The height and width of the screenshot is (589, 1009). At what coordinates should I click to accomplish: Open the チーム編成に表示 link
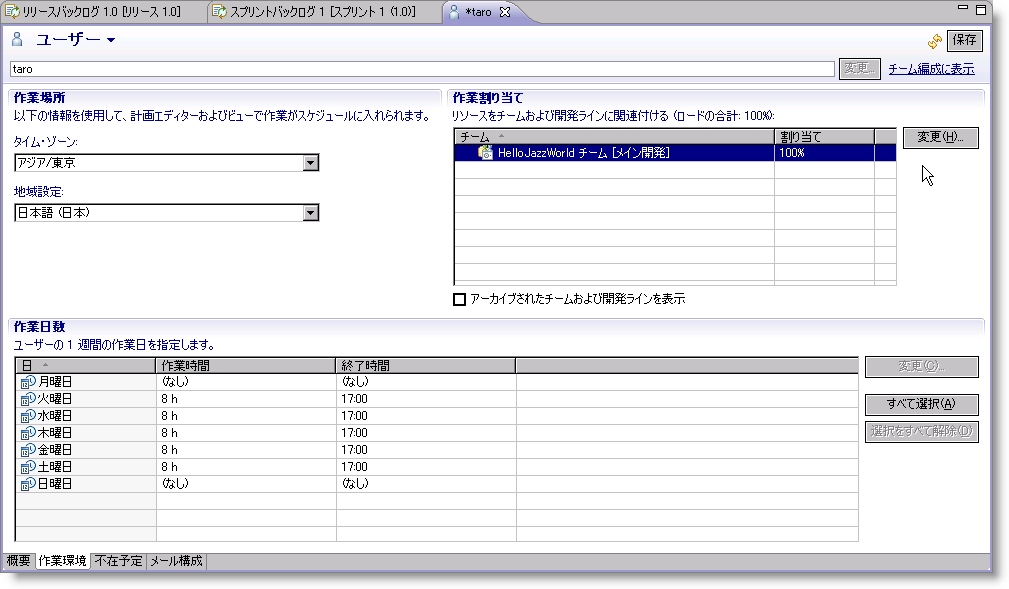tap(931, 69)
